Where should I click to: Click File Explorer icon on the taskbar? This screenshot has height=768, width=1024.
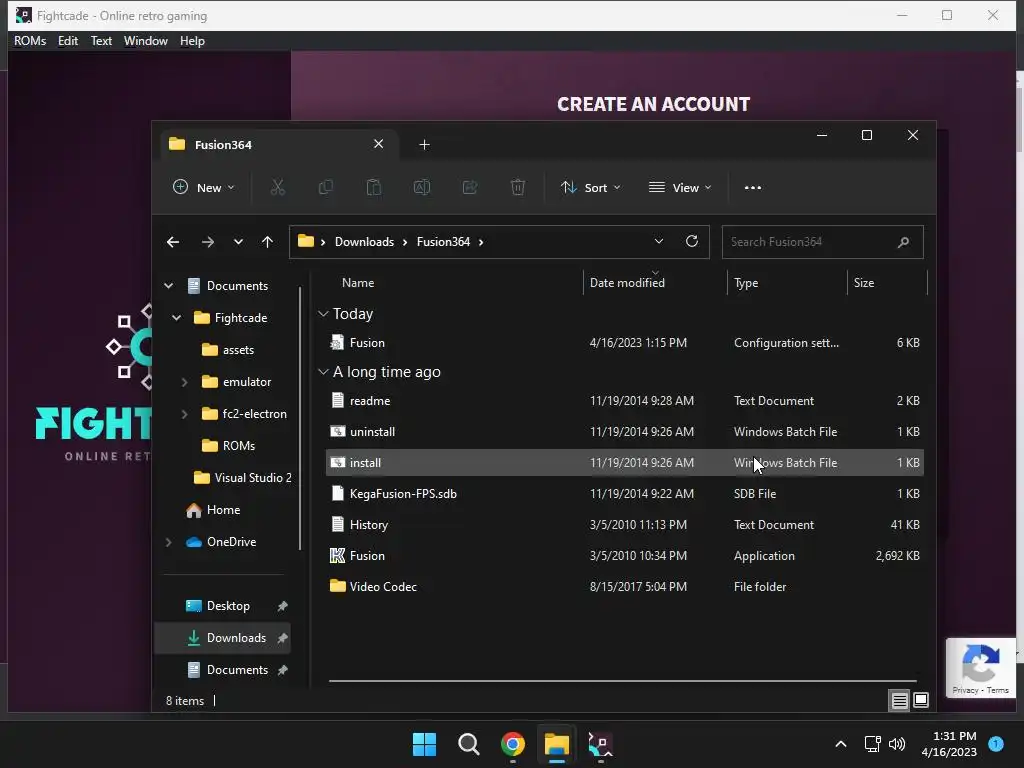557,744
